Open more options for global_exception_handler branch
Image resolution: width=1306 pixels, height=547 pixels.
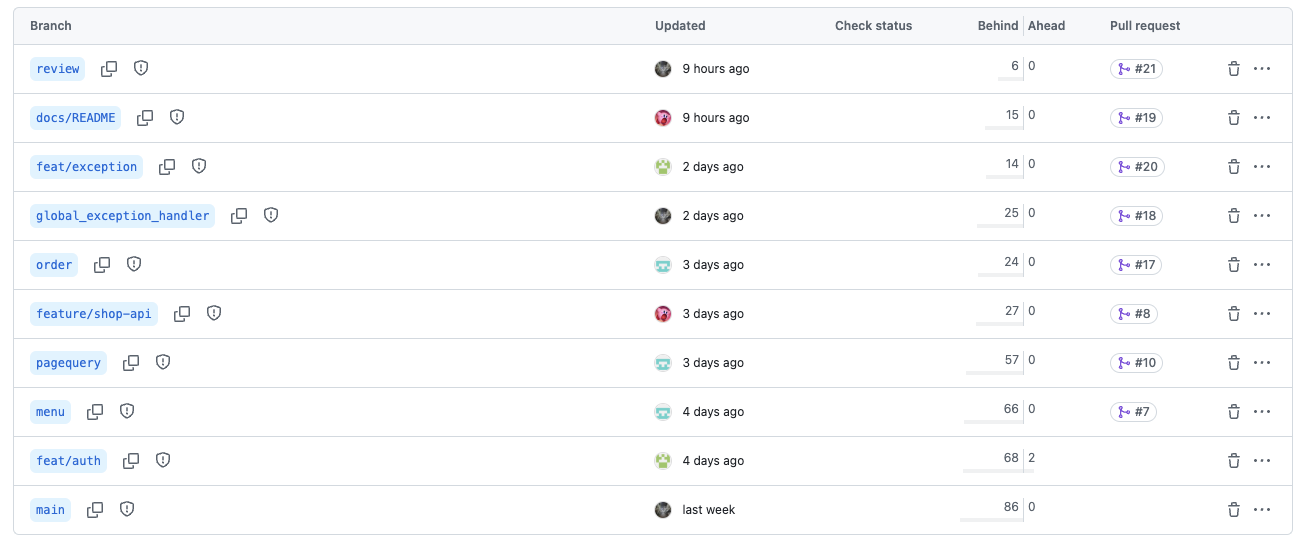(1262, 216)
